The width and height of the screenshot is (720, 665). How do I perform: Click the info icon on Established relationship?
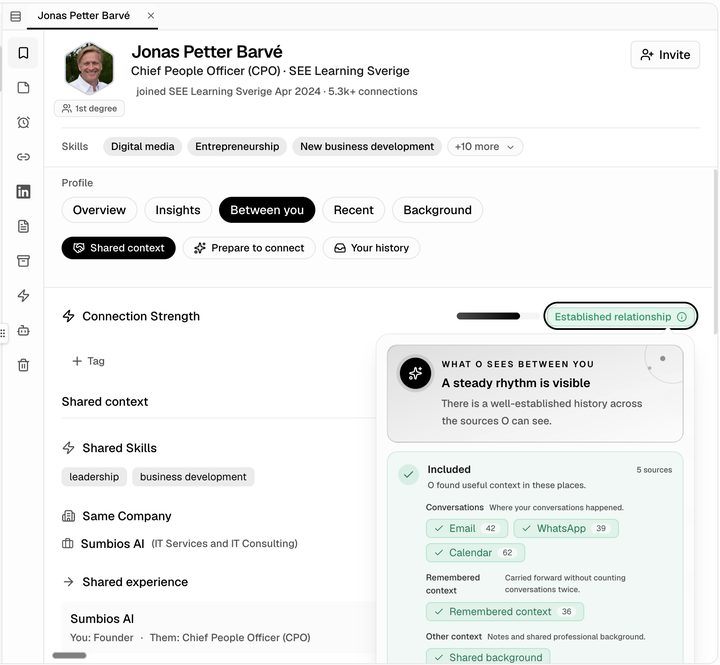(x=682, y=317)
